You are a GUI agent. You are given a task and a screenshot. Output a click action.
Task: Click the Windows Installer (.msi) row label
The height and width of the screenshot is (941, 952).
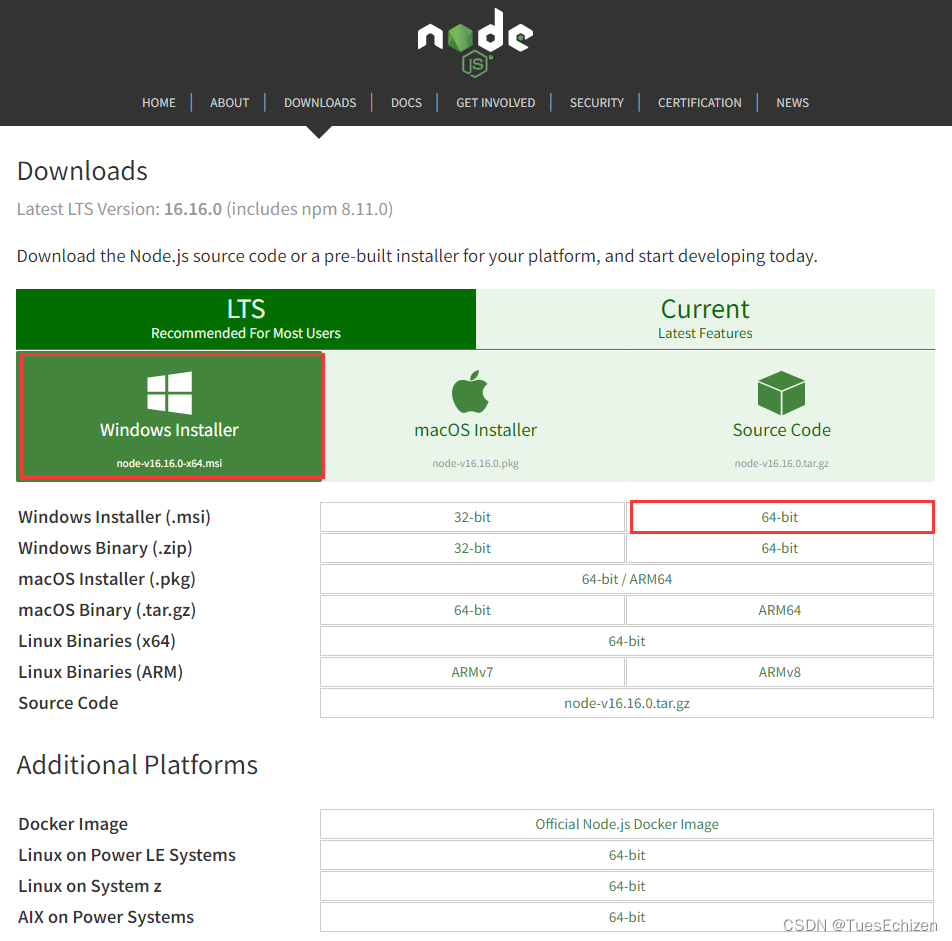115,517
